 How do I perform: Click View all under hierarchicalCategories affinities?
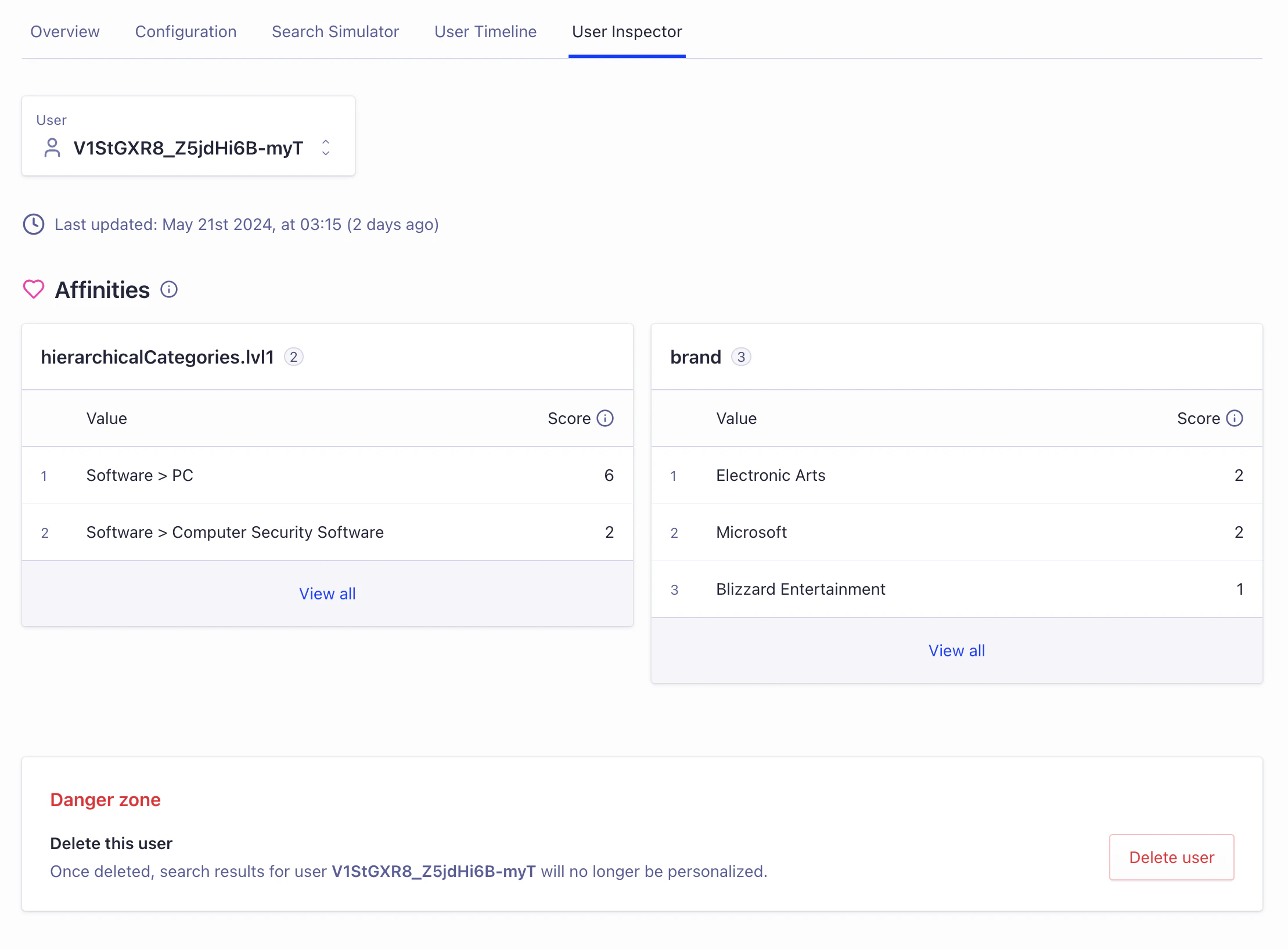(x=327, y=593)
